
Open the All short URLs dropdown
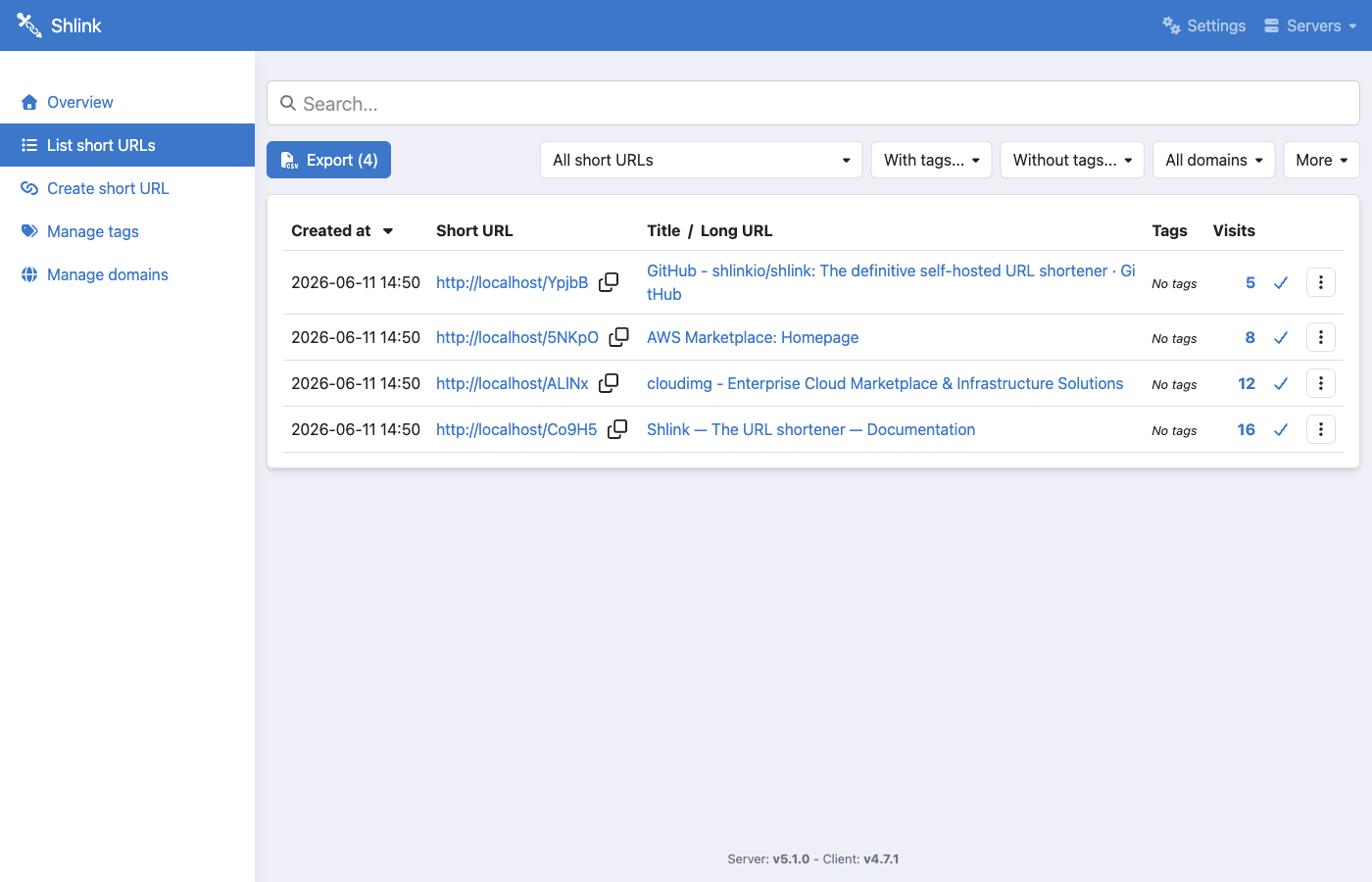pos(701,160)
